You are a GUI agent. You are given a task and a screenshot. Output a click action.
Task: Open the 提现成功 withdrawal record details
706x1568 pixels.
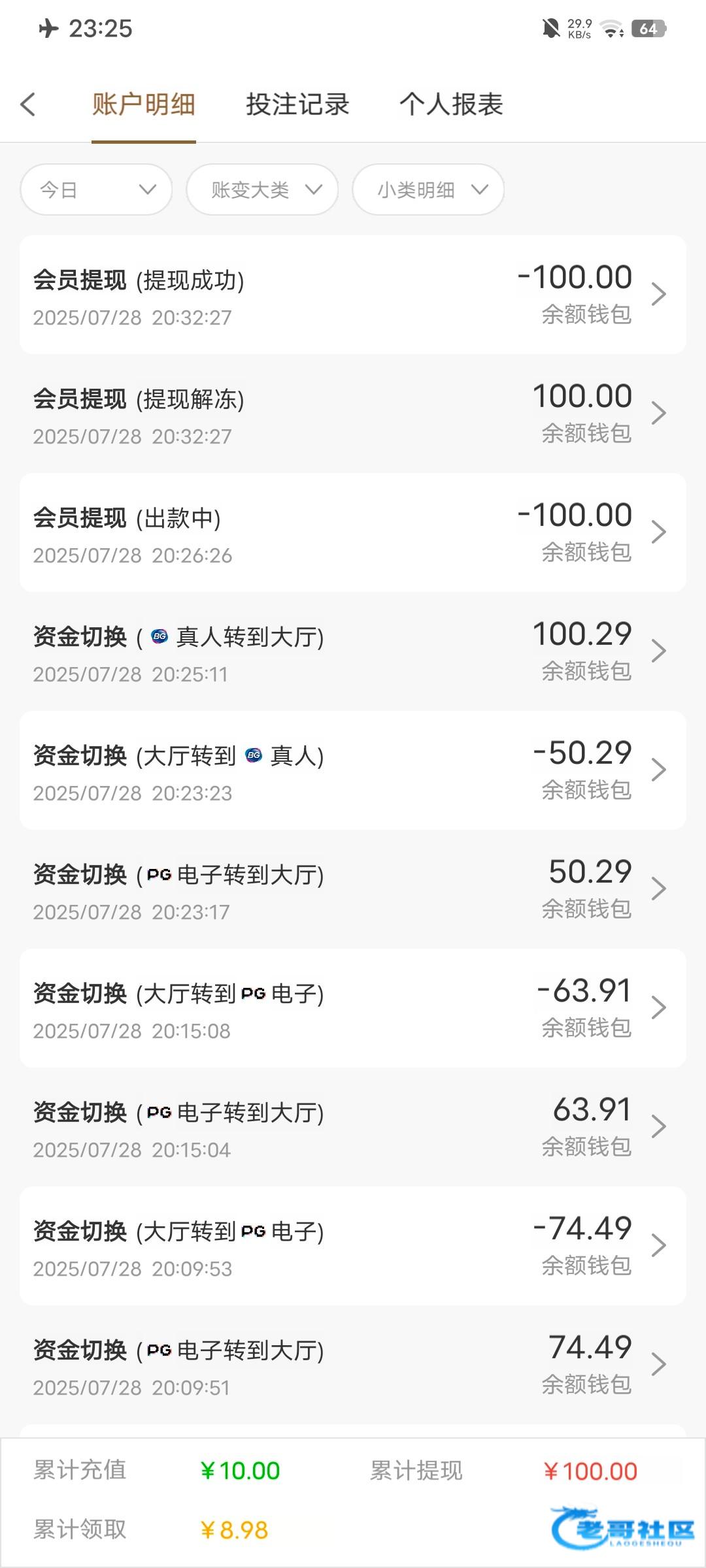(353, 295)
